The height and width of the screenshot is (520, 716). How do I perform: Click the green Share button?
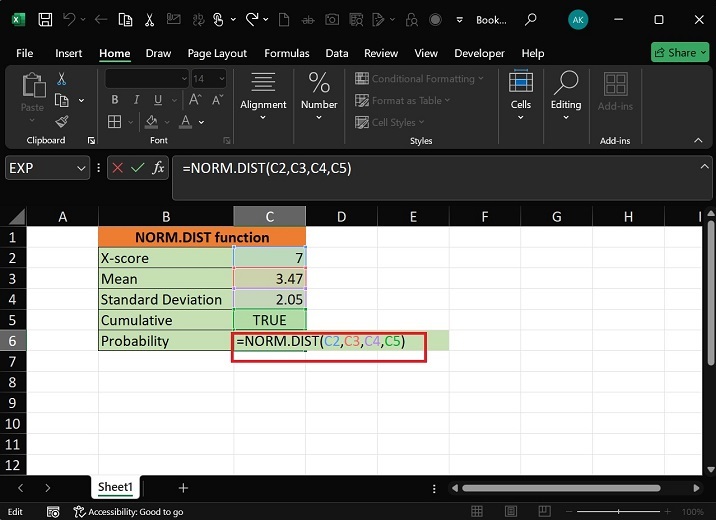click(x=680, y=53)
